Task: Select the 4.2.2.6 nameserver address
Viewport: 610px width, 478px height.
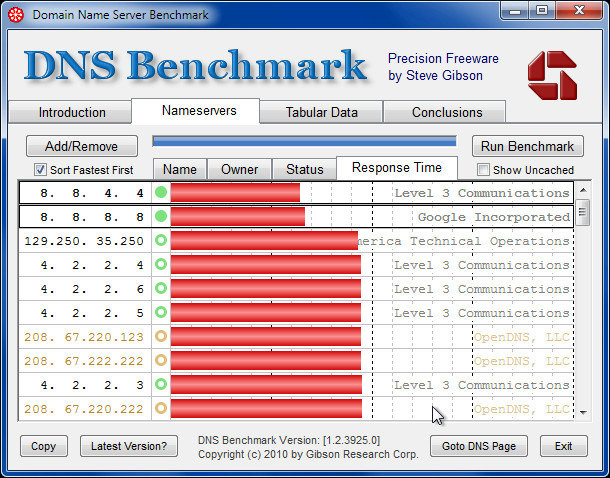Action: click(x=92, y=289)
